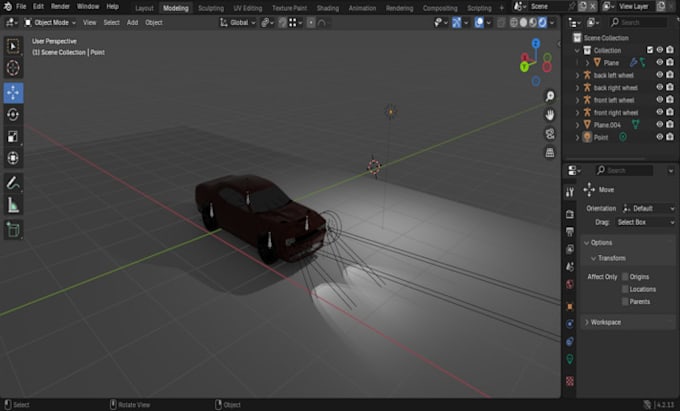The image size is (680, 411).
Task: Toggle snapping magnet icon
Action: click(282, 23)
